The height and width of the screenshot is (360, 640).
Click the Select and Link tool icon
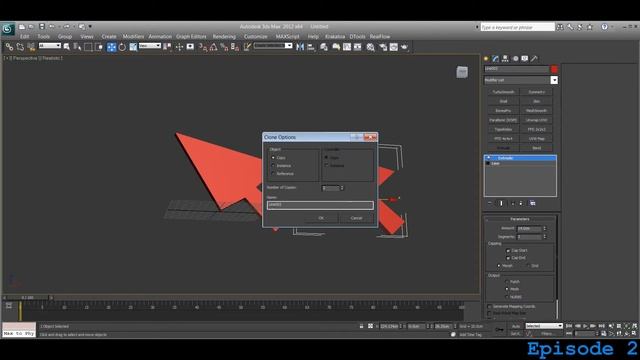click(9, 47)
